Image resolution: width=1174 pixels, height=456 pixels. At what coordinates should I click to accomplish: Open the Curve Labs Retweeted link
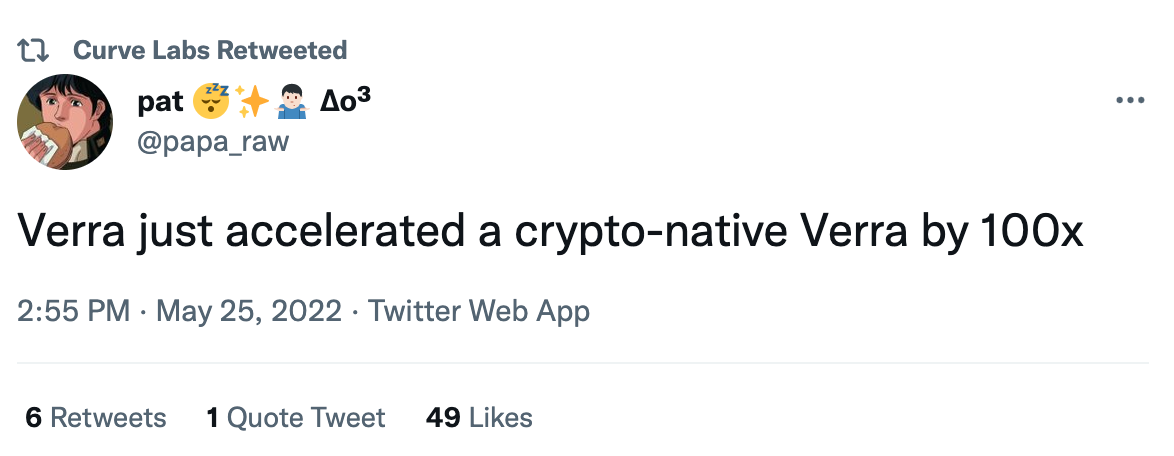click(210, 50)
